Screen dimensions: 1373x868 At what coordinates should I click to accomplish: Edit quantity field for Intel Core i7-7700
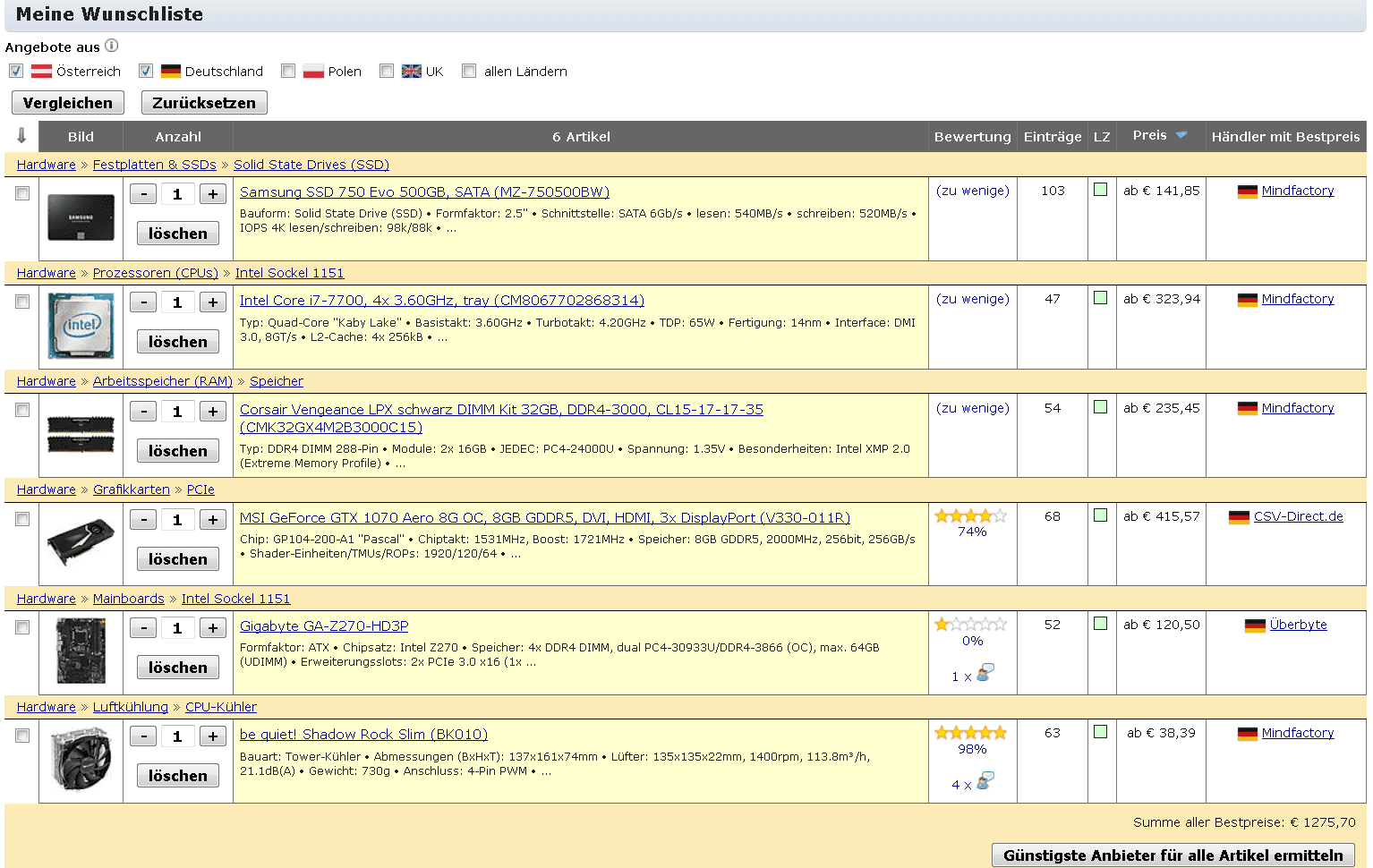[x=177, y=302]
